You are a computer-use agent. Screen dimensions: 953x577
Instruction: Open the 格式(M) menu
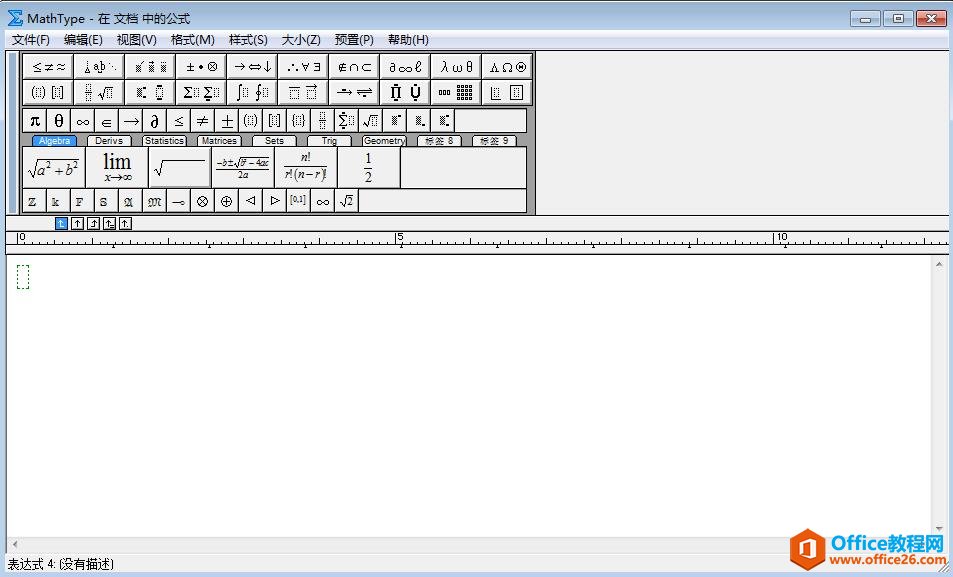[x=192, y=40]
